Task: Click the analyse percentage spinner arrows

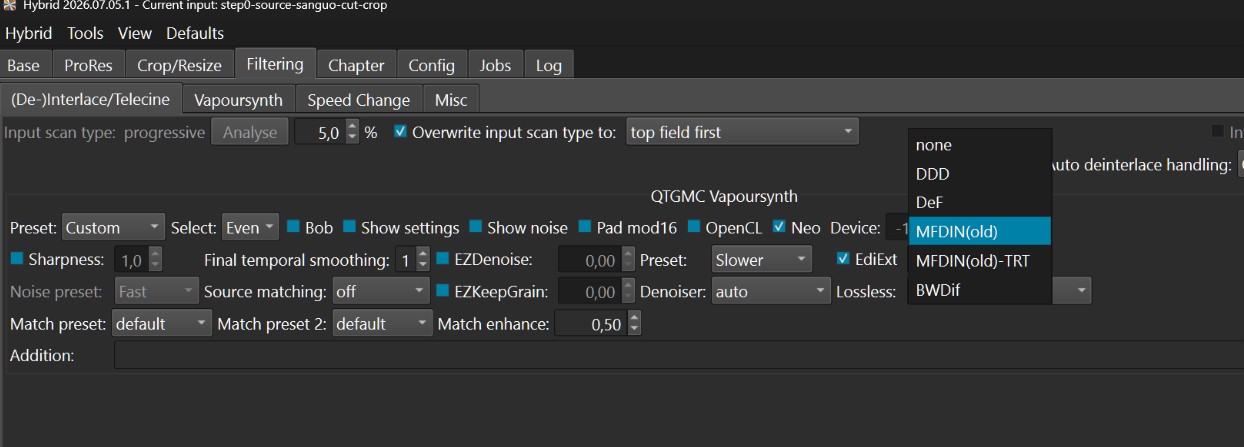Action: pos(351,132)
